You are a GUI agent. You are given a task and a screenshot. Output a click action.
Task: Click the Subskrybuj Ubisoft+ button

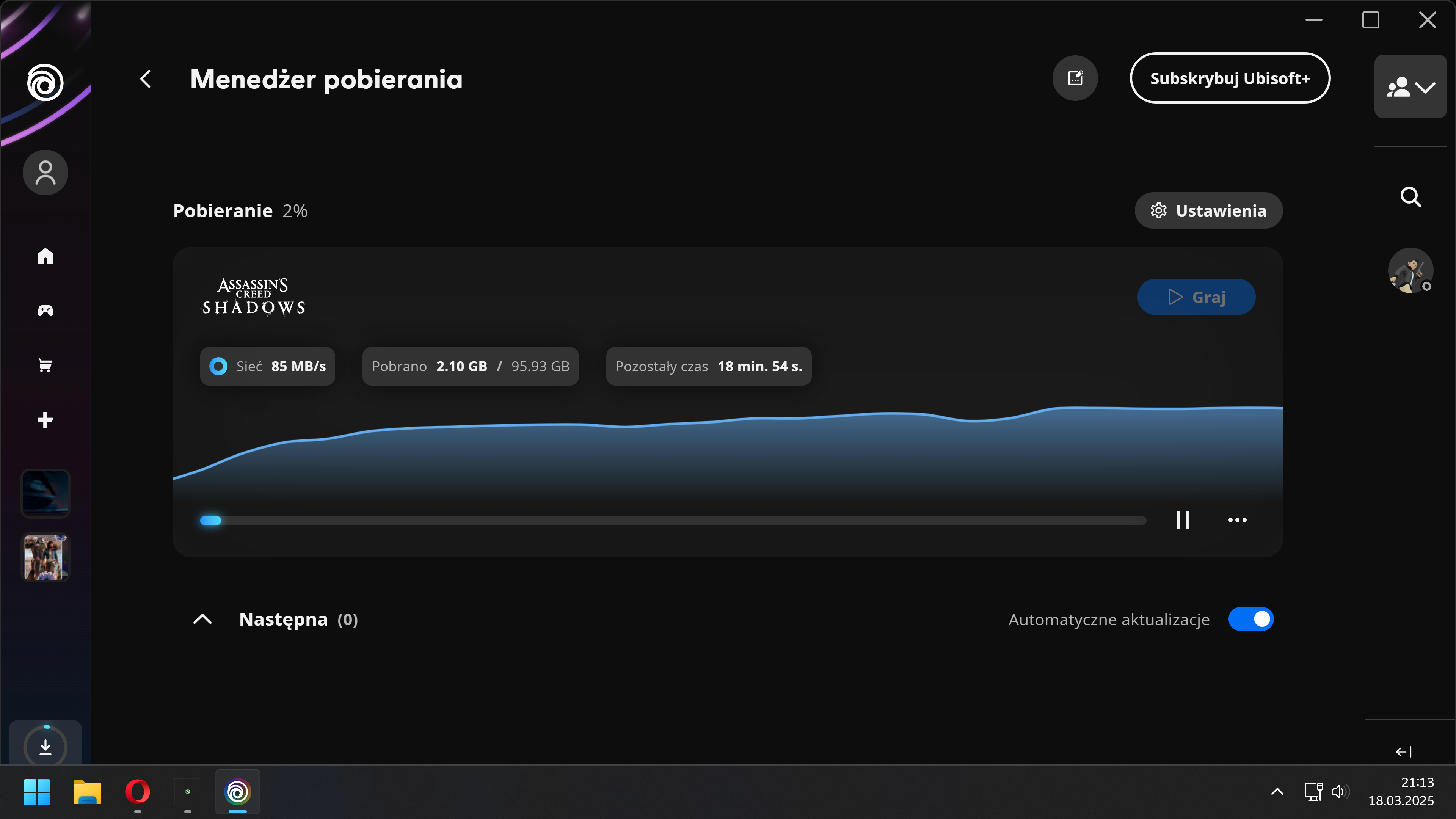pyautogui.click(x=1230, y=78)
